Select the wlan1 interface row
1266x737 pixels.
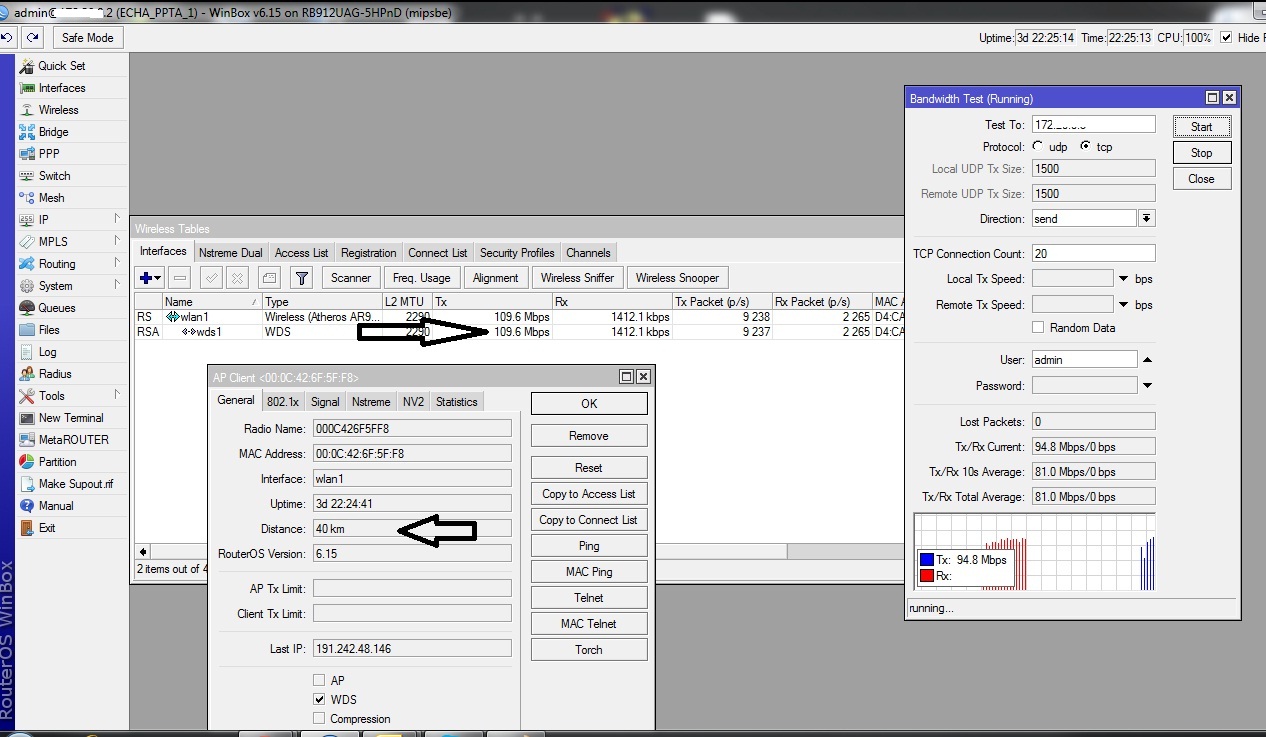[520, 317]
